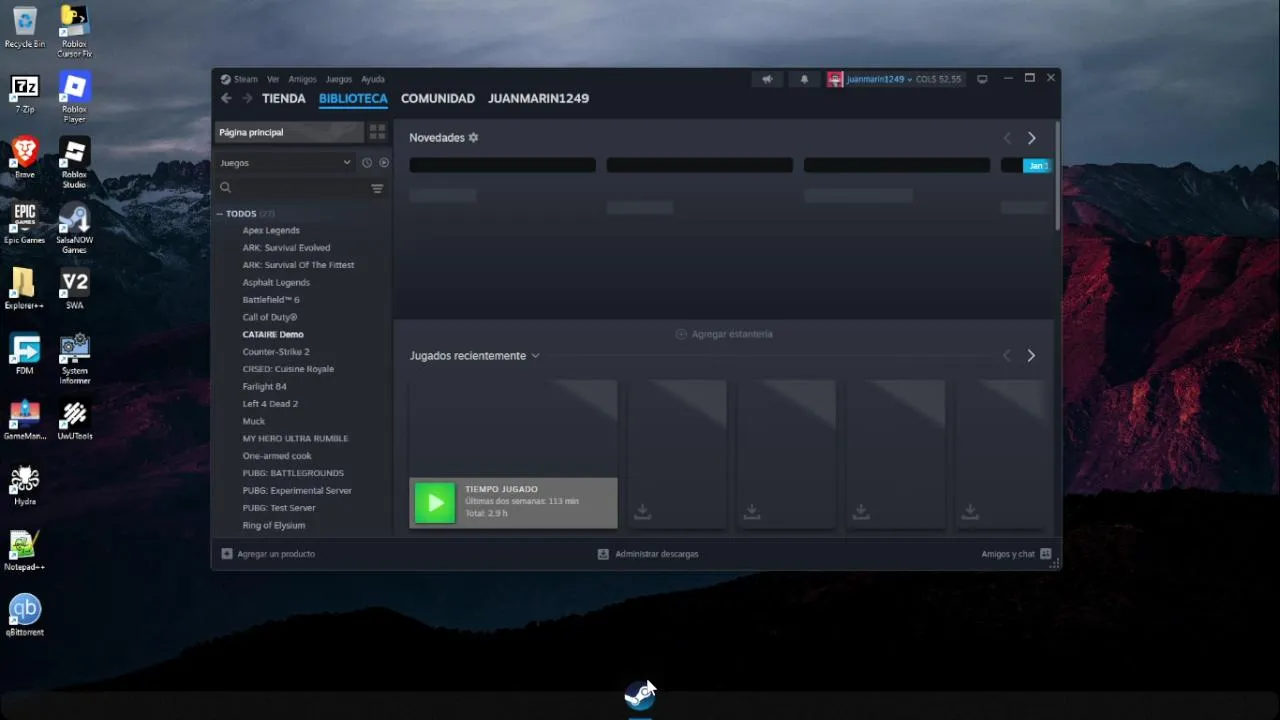The width and height of the screenshot is (1280, 720).
Task: Open the Roblox Cursor Fix folder icon
Action: [74, 31]
